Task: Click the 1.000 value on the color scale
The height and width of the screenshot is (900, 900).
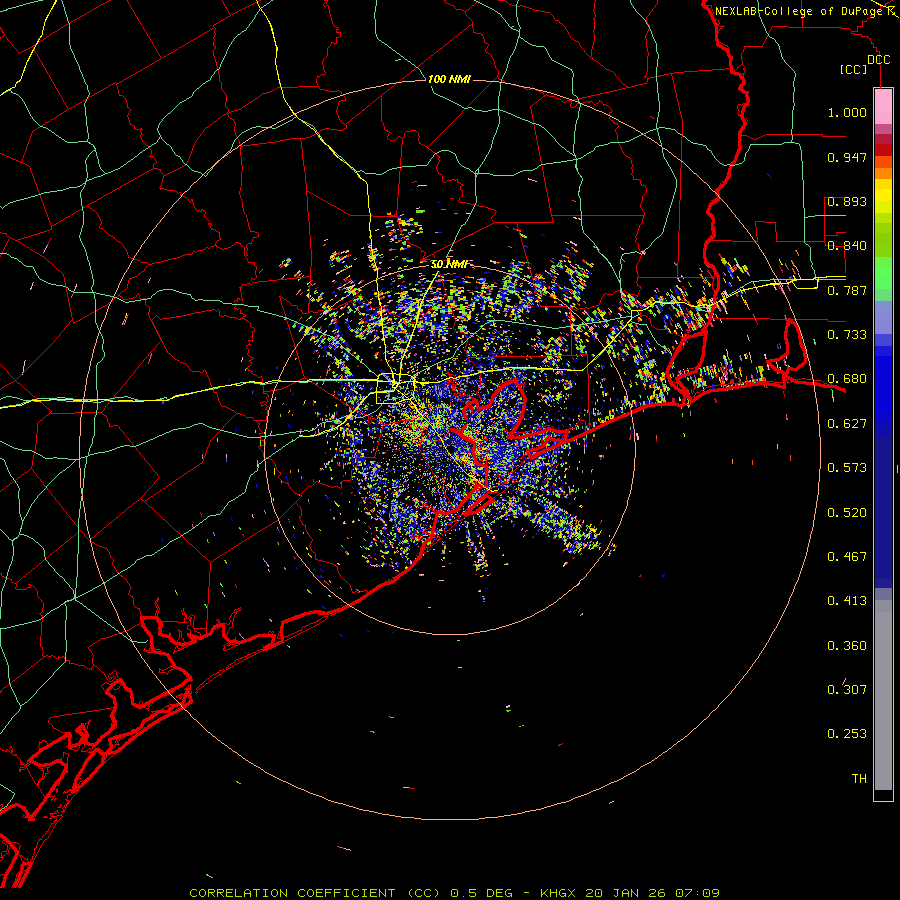Action: 847,112
